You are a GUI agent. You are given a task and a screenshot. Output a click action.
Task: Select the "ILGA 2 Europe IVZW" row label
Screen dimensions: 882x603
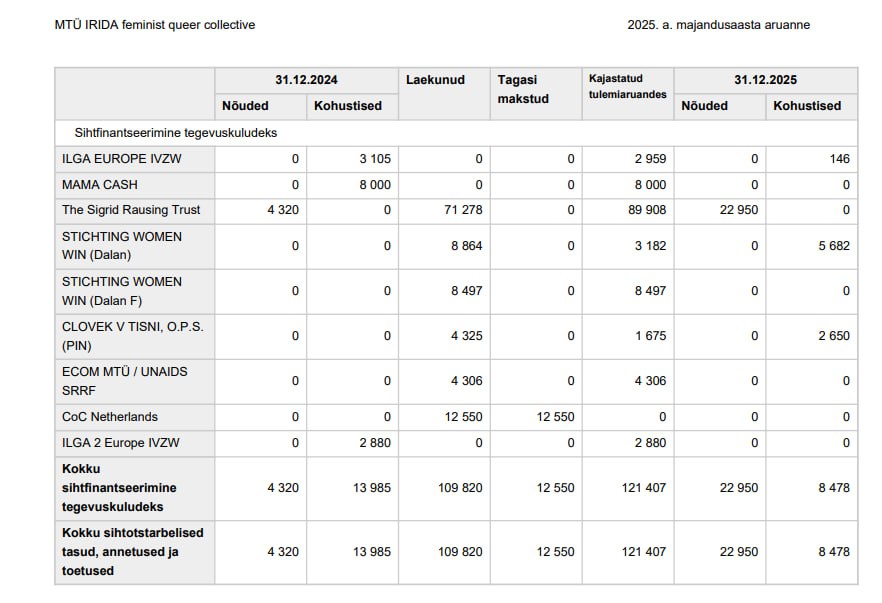click(120, 443)
